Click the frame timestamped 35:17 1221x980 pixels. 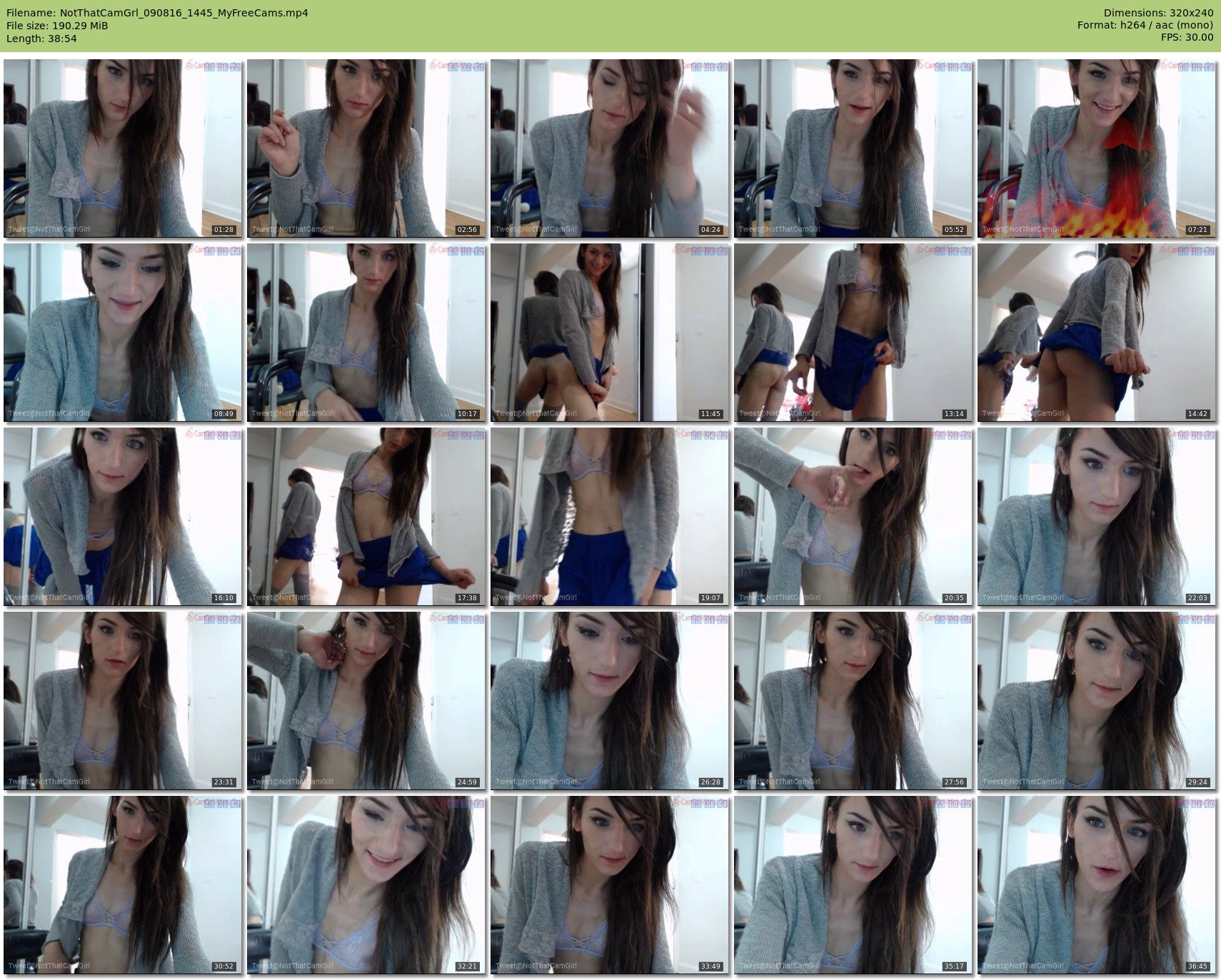[x=853, y=885]
